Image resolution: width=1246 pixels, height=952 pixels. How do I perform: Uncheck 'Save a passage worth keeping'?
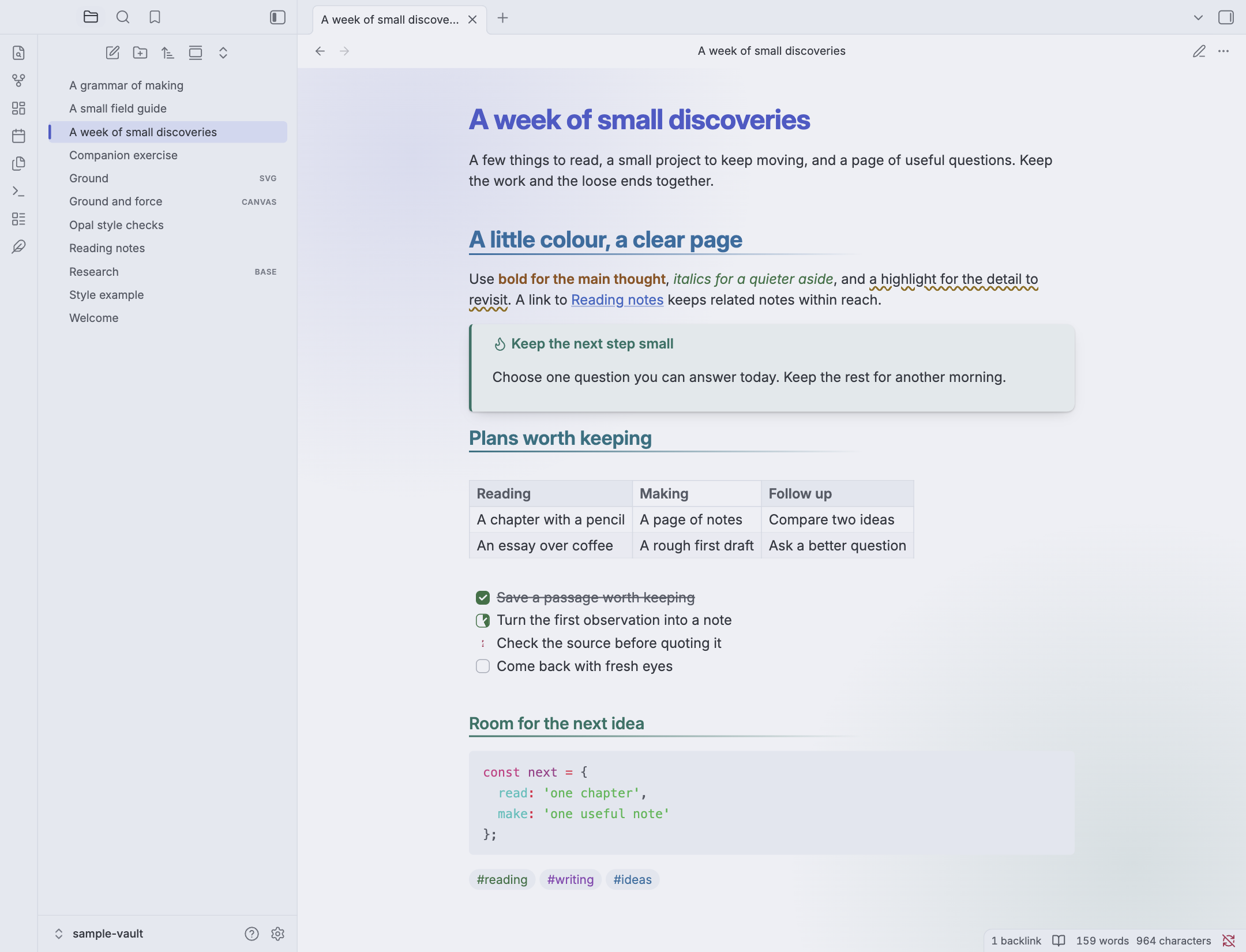[483, 598]
